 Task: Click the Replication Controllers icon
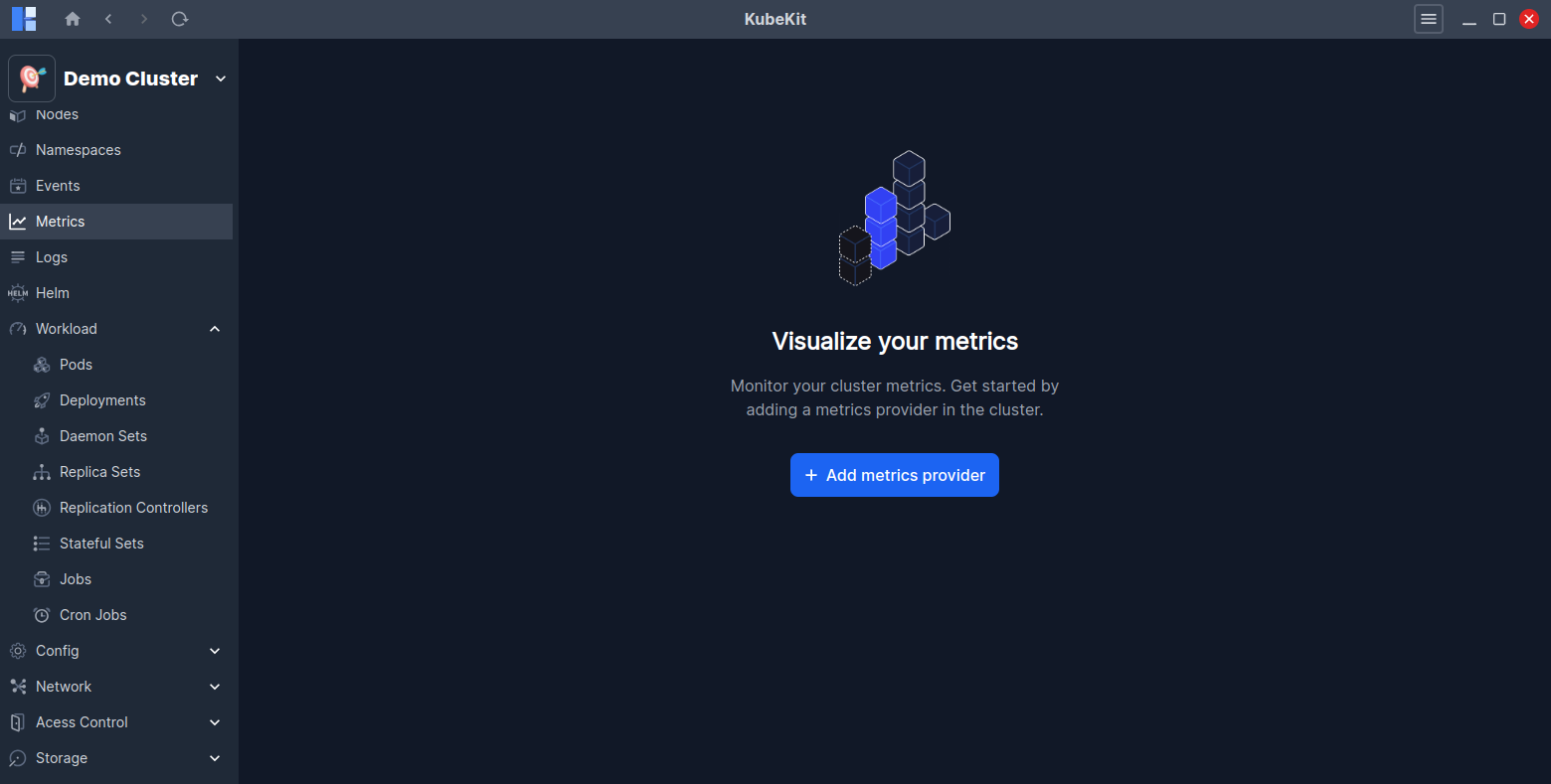click(x=42, y=507)
